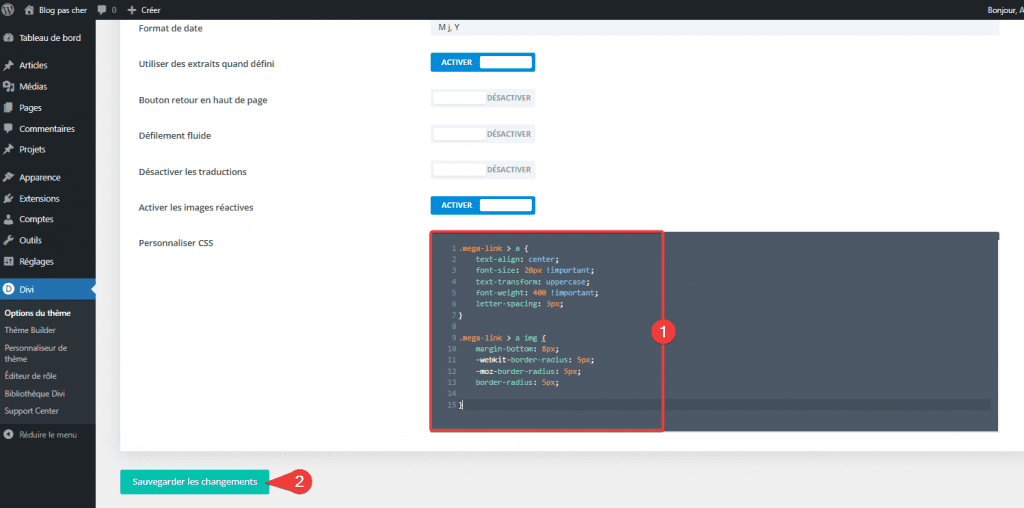Go to Extensions plugin menu
Image resolution: width=1024 pixels, height=508 pixels.
pyautogui.click(x=39, y=198)
